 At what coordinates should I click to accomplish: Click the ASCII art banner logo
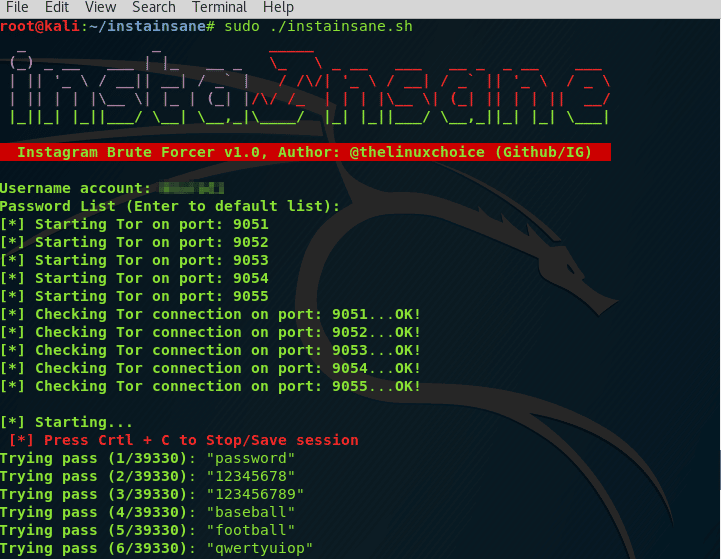308,89
